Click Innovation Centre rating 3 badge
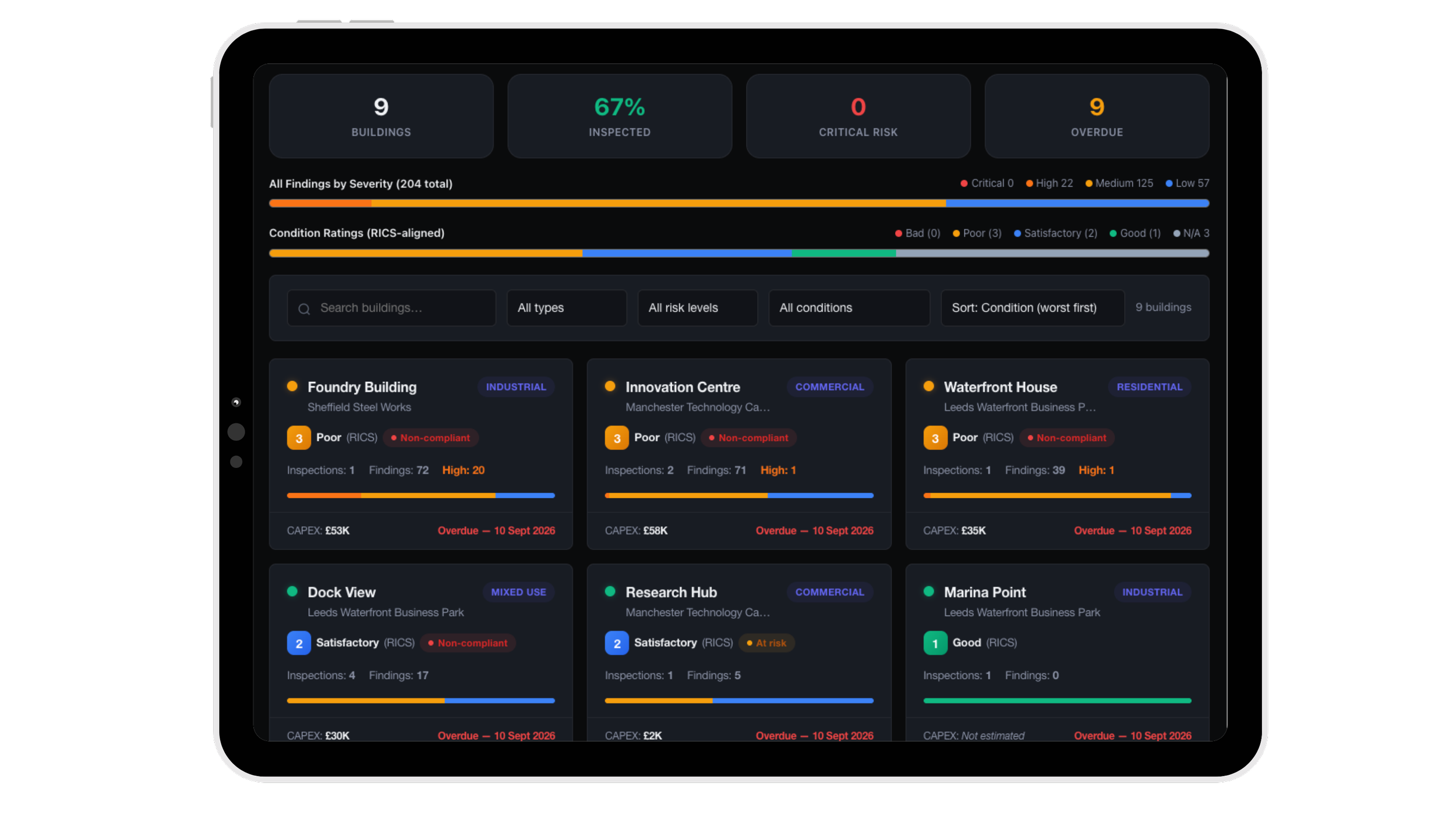Screen dimensions: 1456x819 coord(616,438)
